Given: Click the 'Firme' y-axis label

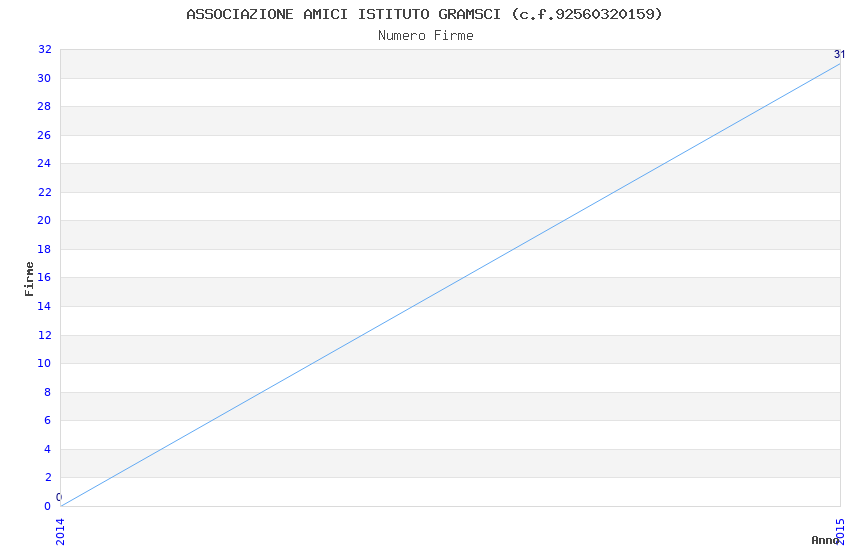Looking at the screenshot, I should (x=29, y=279).
